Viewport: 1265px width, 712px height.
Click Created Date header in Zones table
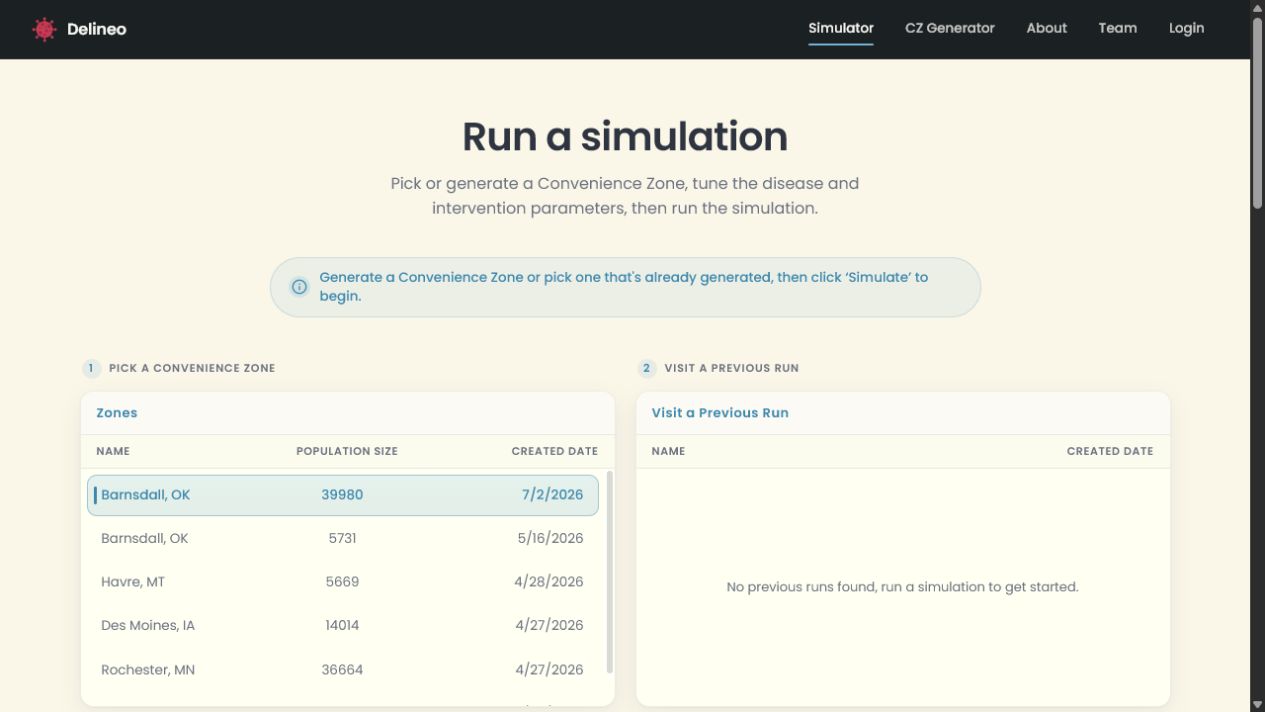pos(555,451)
